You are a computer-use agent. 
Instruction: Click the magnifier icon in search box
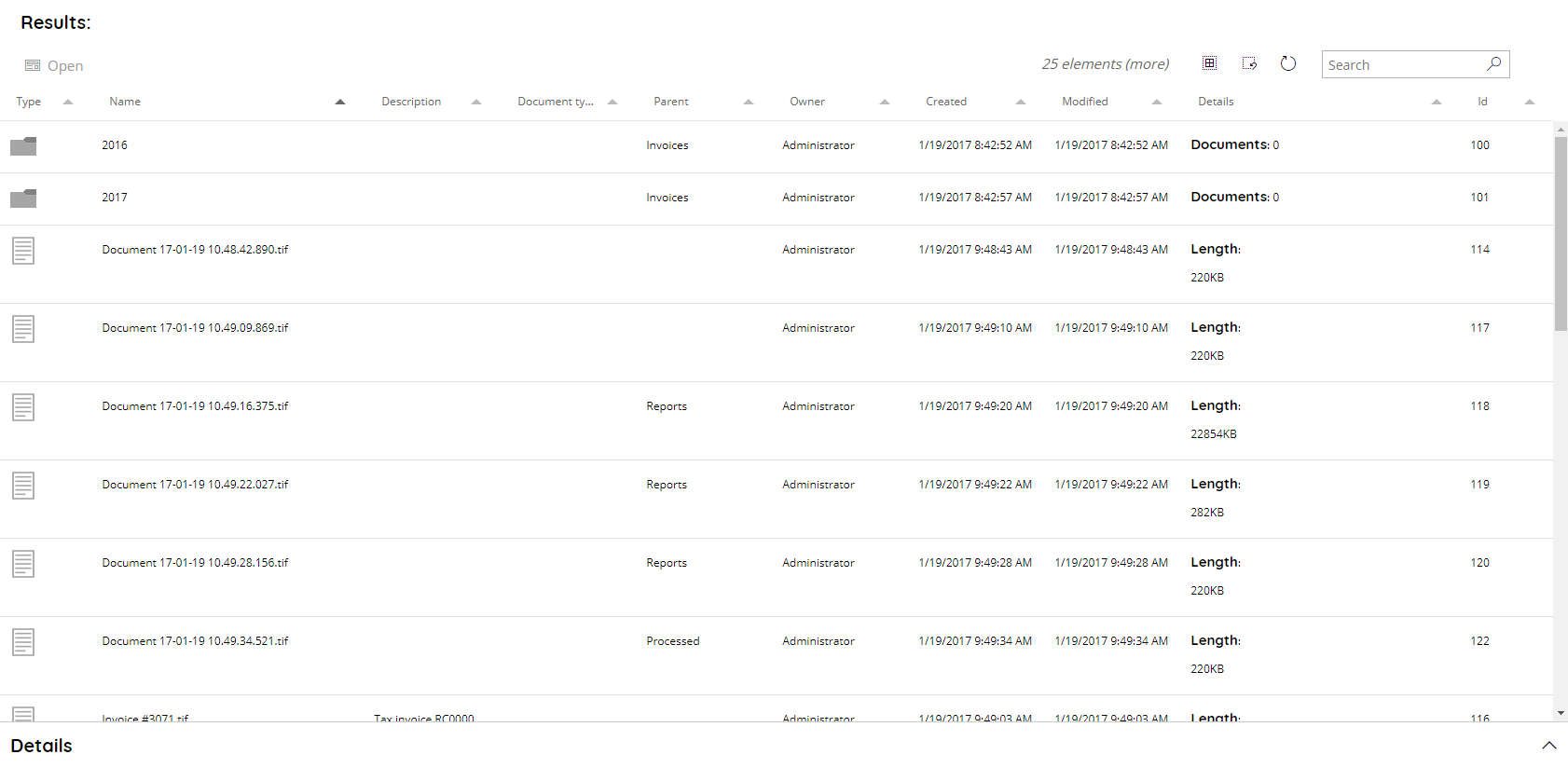[1493, 63]
